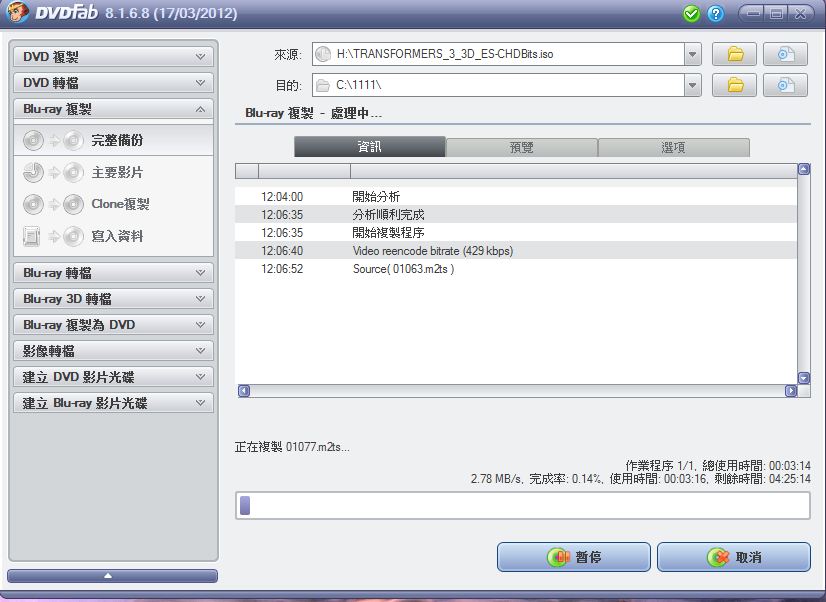The image size is (826, 602).
Task: Browse destination folder icon next to C:\1111\
Action: [734, 85]
